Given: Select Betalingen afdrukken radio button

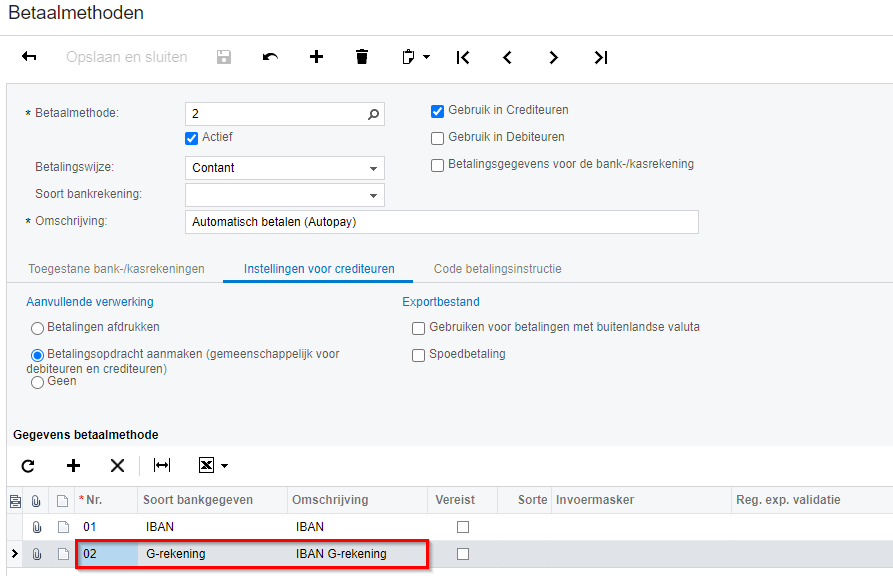Looking at the screenshot, I should [38, 328].
